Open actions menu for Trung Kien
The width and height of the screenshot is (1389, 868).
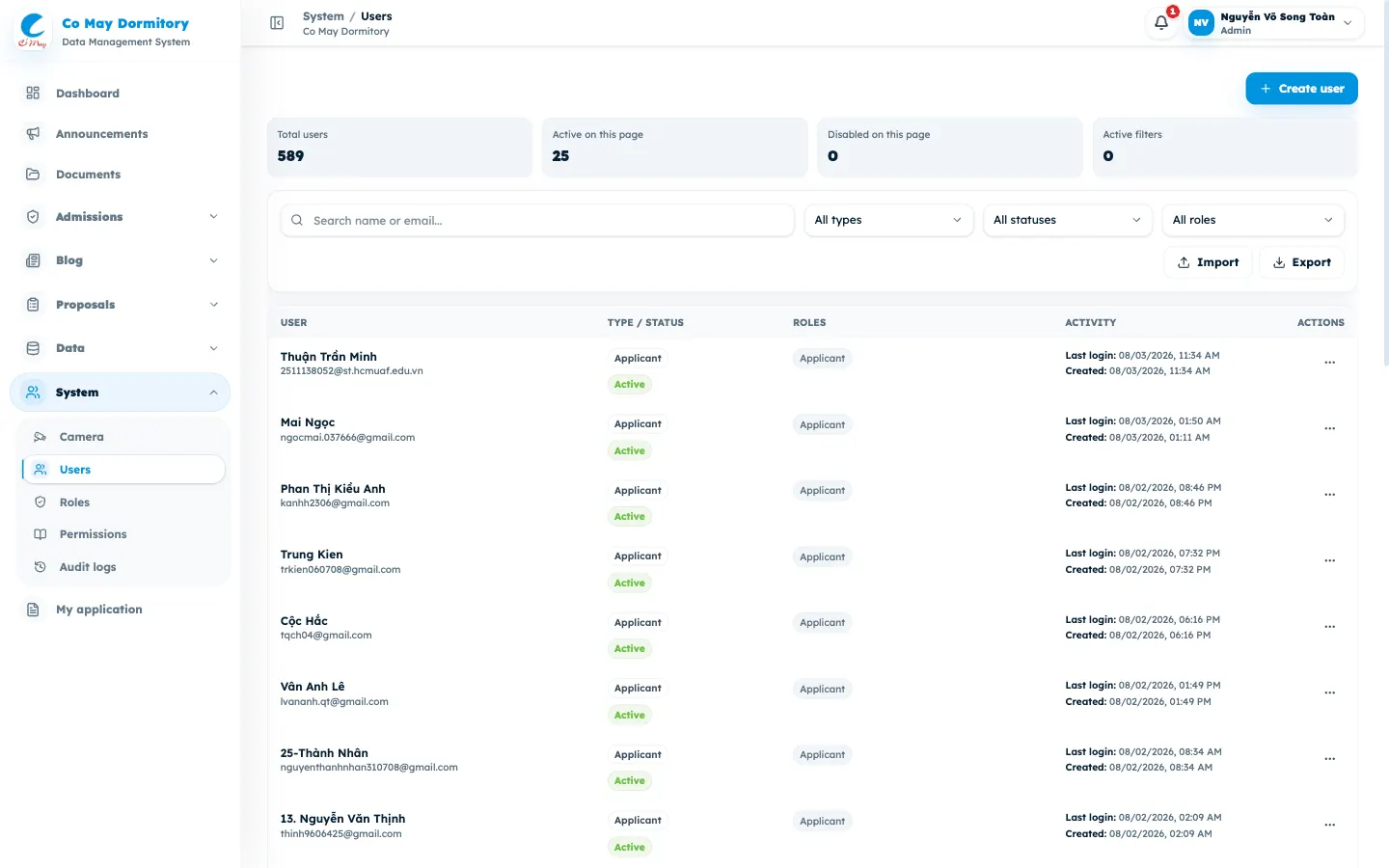pyautogui.click(x=1329, y=560)
